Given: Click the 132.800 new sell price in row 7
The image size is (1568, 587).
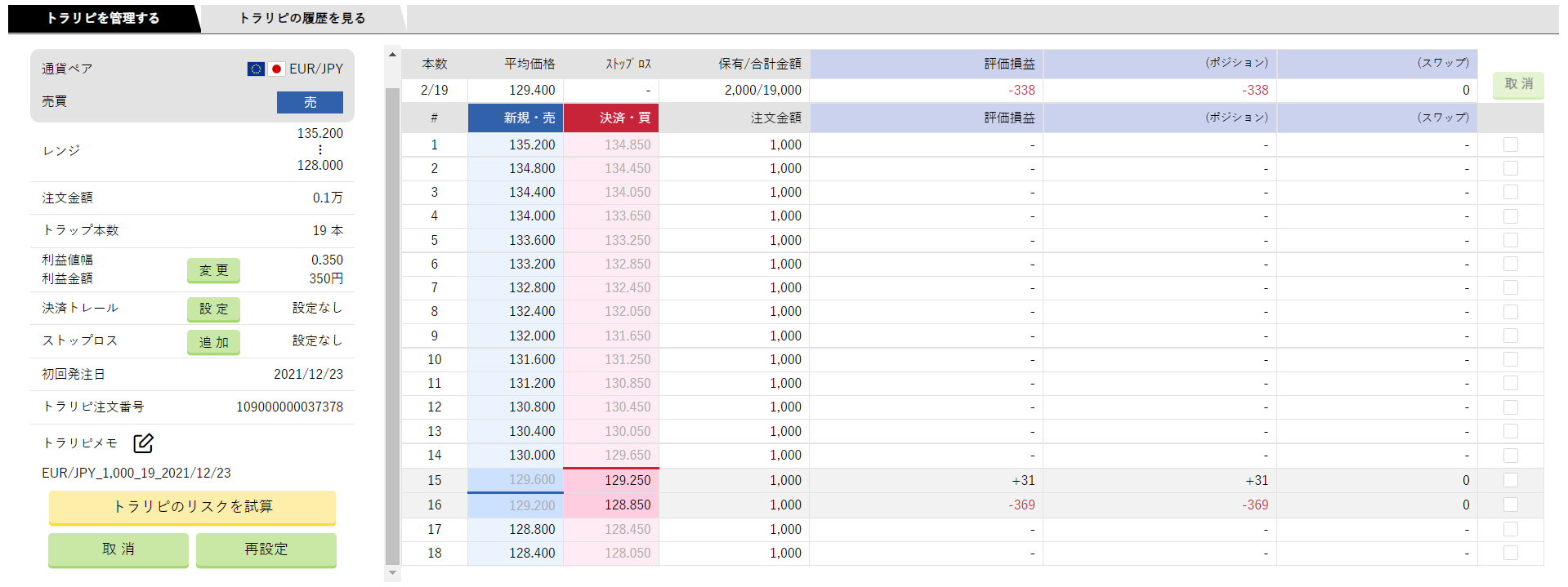Looking at the screenshot, I should point(532,287).
